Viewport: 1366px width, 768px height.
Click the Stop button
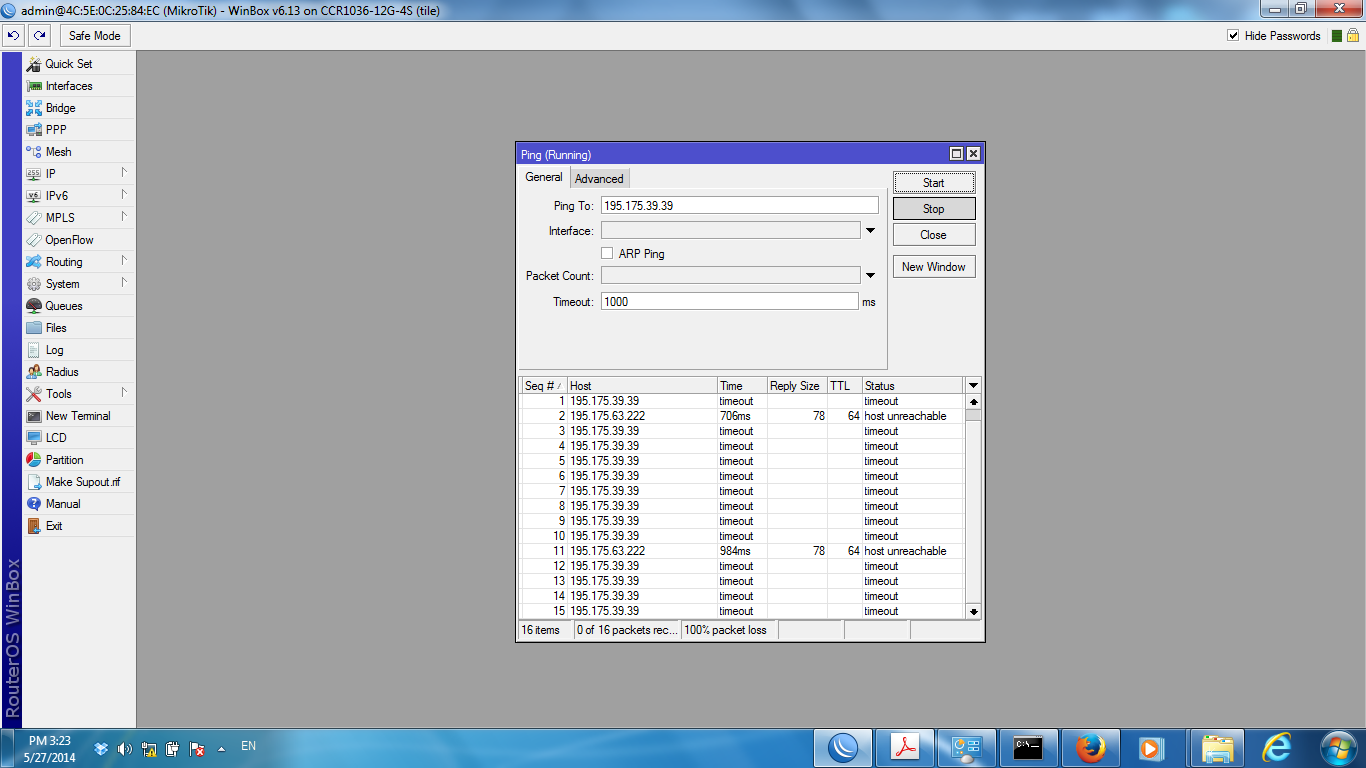[x=934, y=209]
